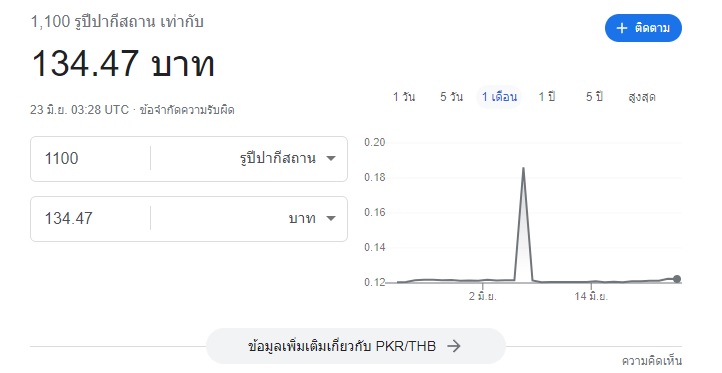Open the Pakistani rupee currency dropdown arrow
The width and height of the screenshot is (722, 373).
point(331,158)
